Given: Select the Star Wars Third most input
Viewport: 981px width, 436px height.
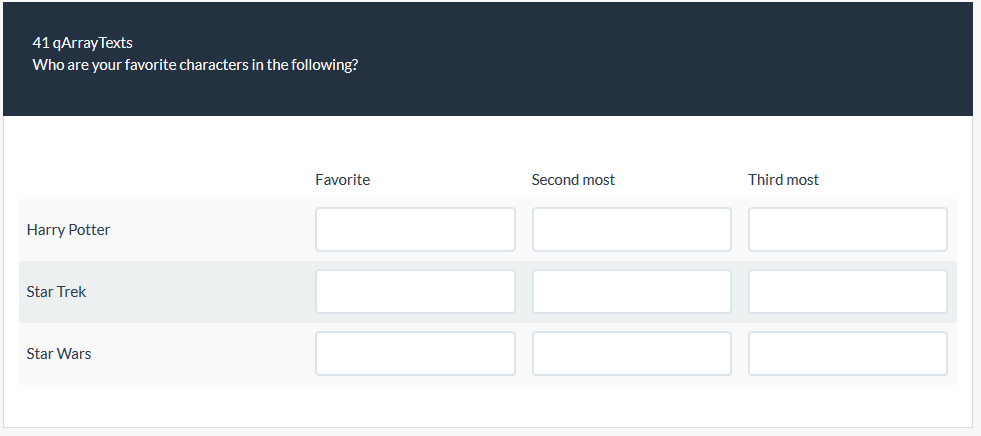Looking at the screenshot, I should coord(847,354).
